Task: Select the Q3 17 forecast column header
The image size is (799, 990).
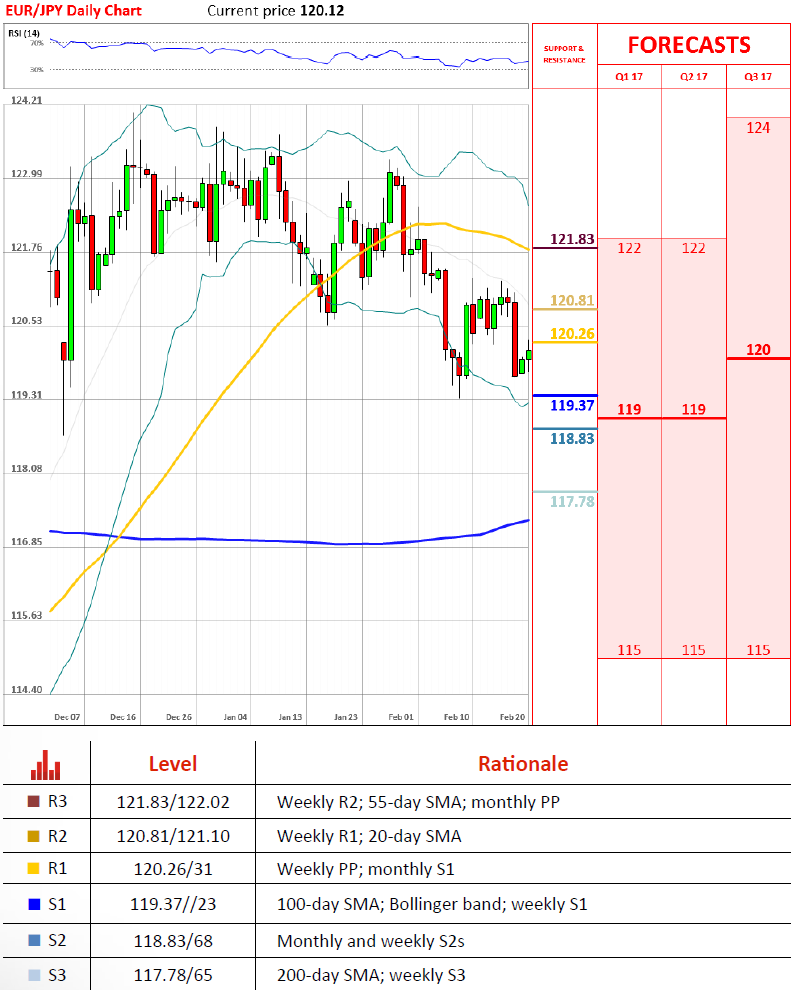Action: (x=758, y=76)
